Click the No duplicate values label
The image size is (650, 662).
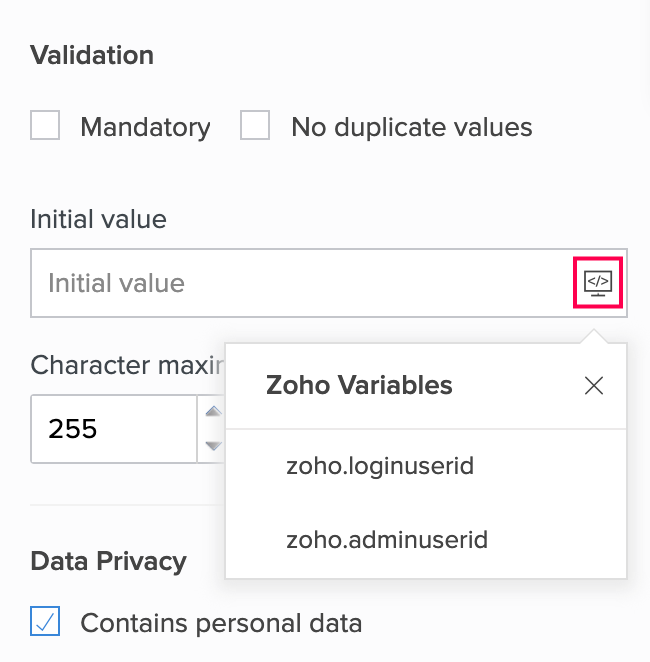(x=411, y=127)
